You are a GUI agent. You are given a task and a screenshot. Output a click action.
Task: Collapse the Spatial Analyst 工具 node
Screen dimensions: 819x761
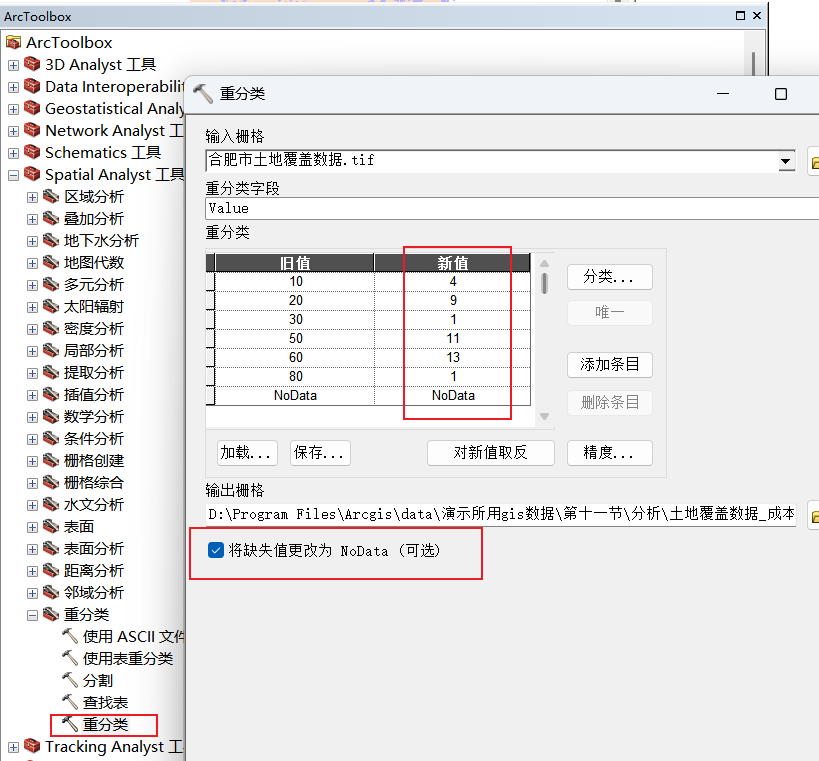(x=13, y=175)
